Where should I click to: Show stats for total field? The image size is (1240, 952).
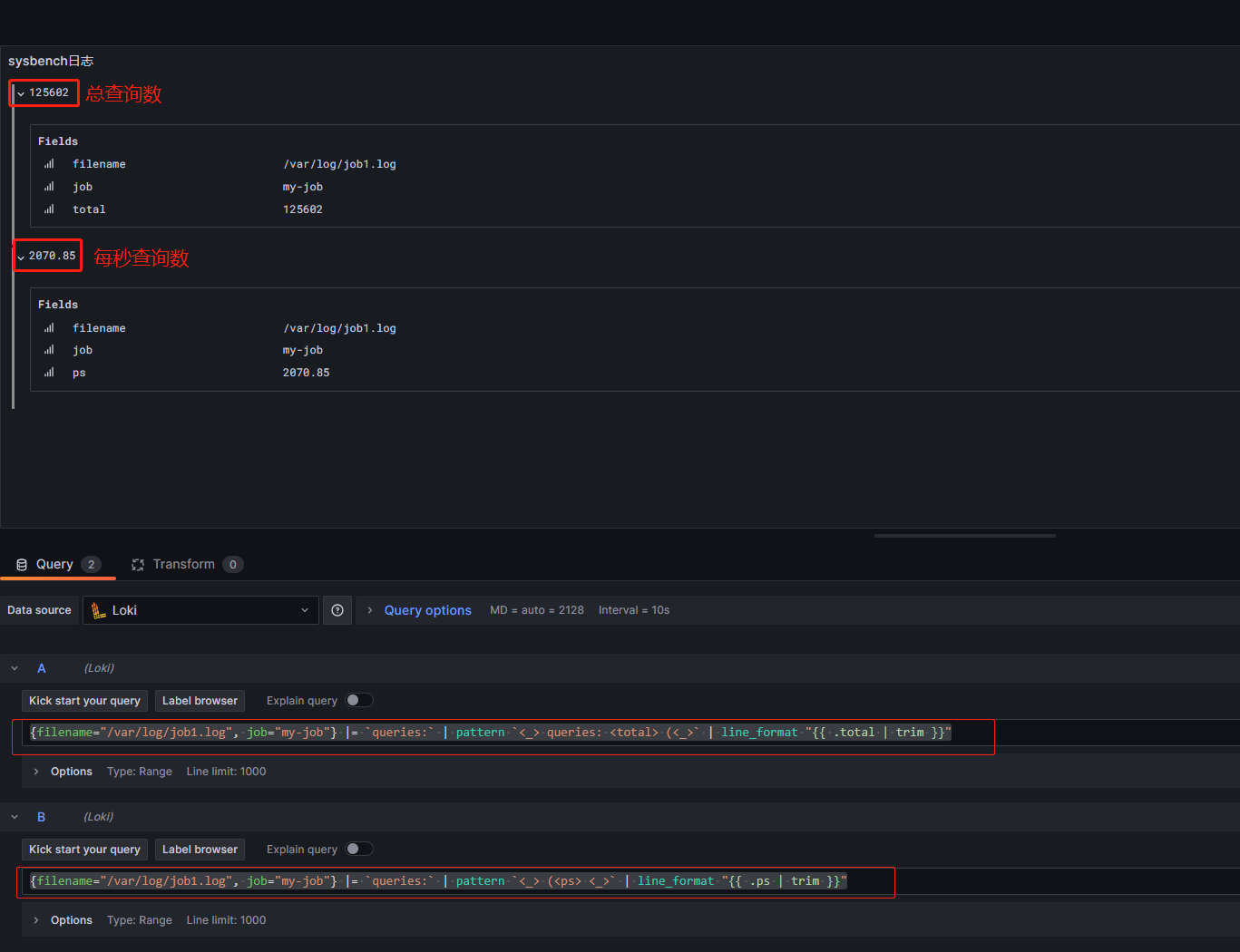pyautogui.click(x=49, y=209)
